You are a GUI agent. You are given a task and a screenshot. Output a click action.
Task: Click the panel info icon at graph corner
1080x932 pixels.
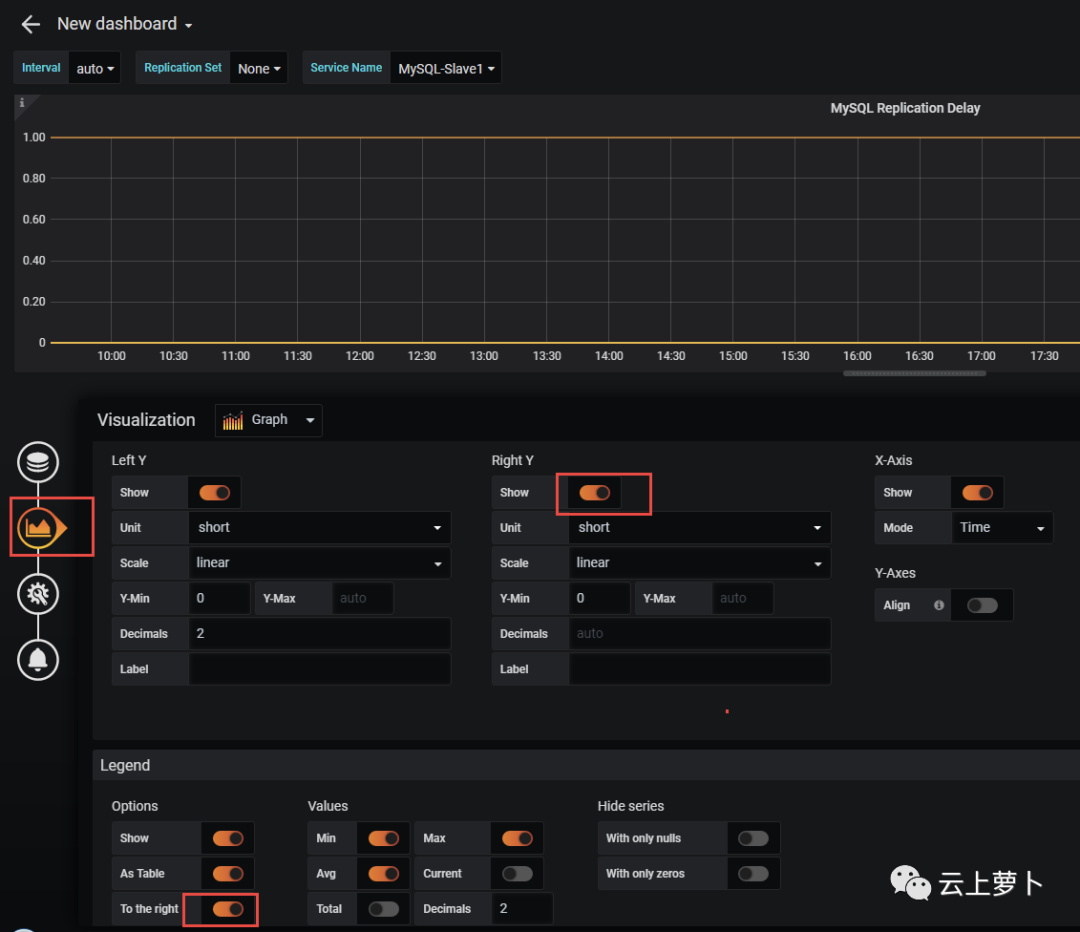click(22, 103)
